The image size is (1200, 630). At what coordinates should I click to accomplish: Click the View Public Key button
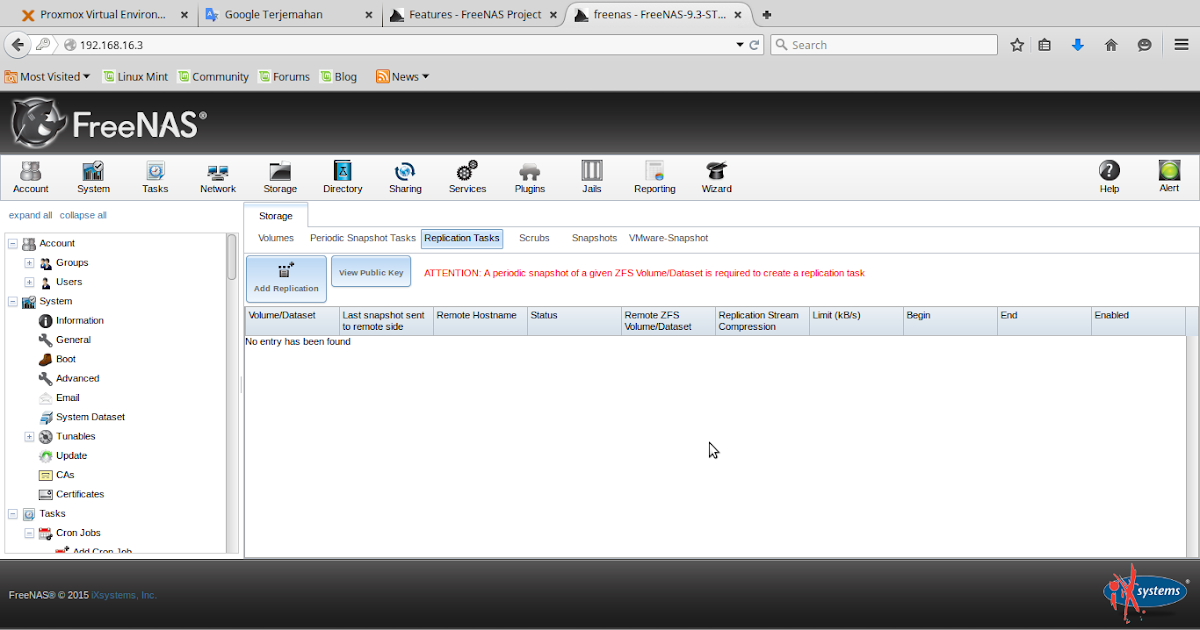371,272
